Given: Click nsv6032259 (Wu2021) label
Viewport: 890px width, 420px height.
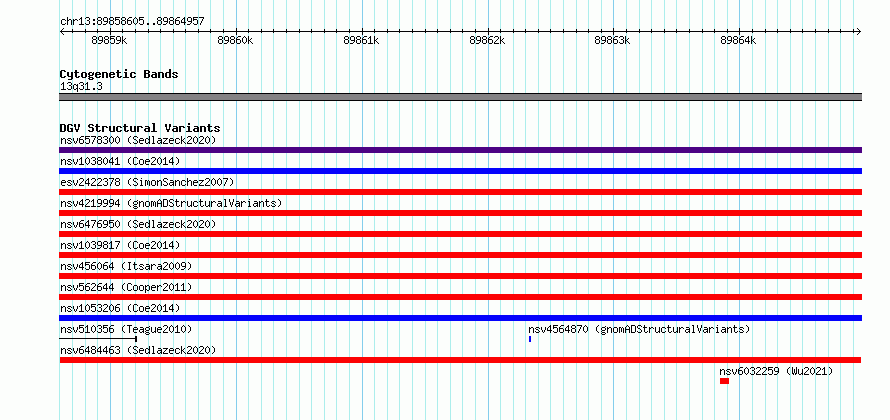Looking at the screenshot, I should click(776, 371).
